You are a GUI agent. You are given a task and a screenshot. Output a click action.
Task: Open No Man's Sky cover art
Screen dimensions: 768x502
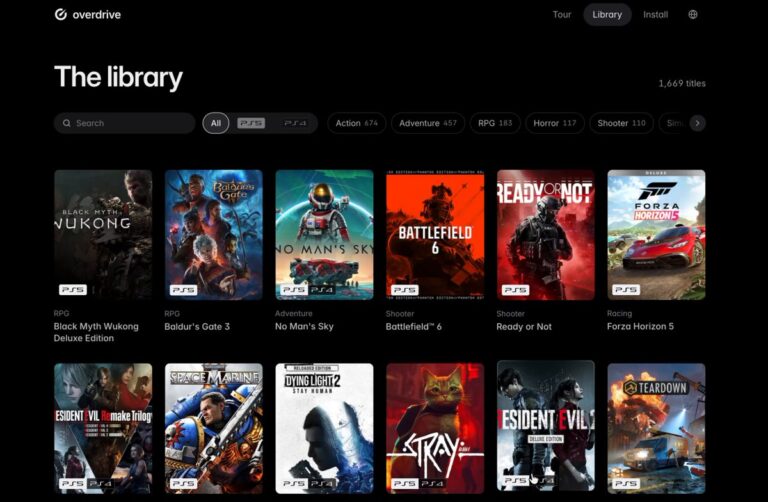(324, 235)
